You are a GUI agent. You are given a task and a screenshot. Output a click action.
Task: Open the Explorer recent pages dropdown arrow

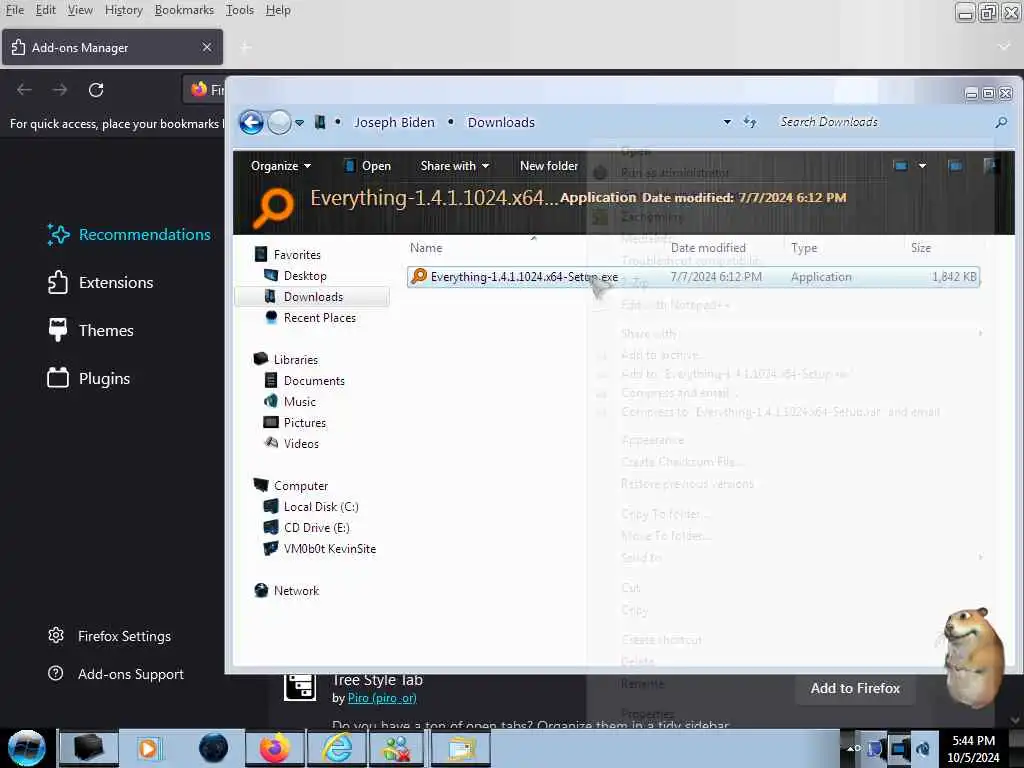299,123
